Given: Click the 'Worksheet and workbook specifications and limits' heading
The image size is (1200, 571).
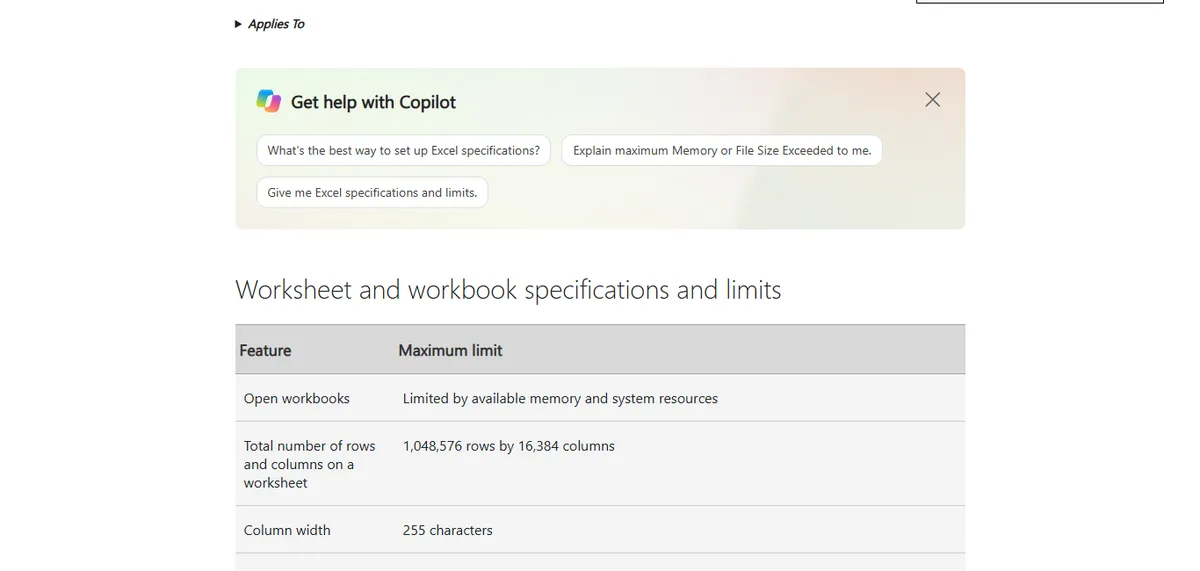Looking at the screenshot, I should click(x=508, y=290).
